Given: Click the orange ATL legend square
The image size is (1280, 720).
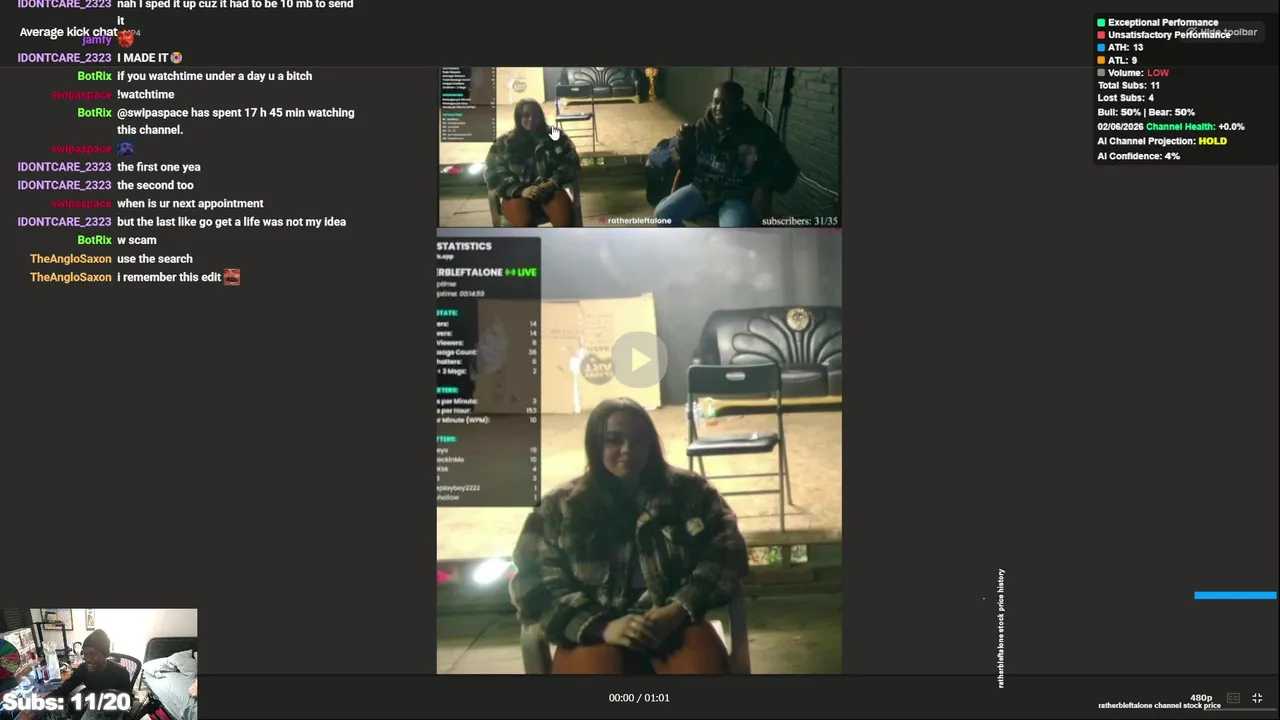Looking at the screenshot, I should click(x=1101, y=60).
